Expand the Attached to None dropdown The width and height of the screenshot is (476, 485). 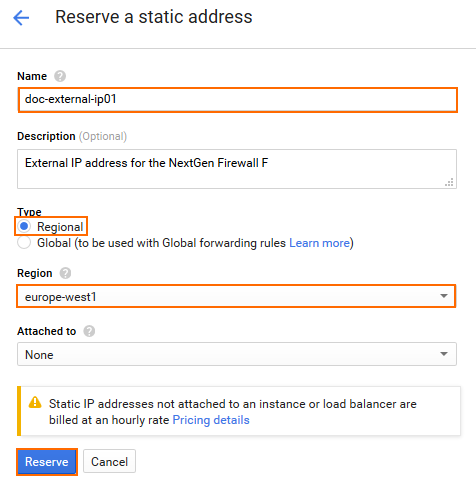[x=237, y=354]
